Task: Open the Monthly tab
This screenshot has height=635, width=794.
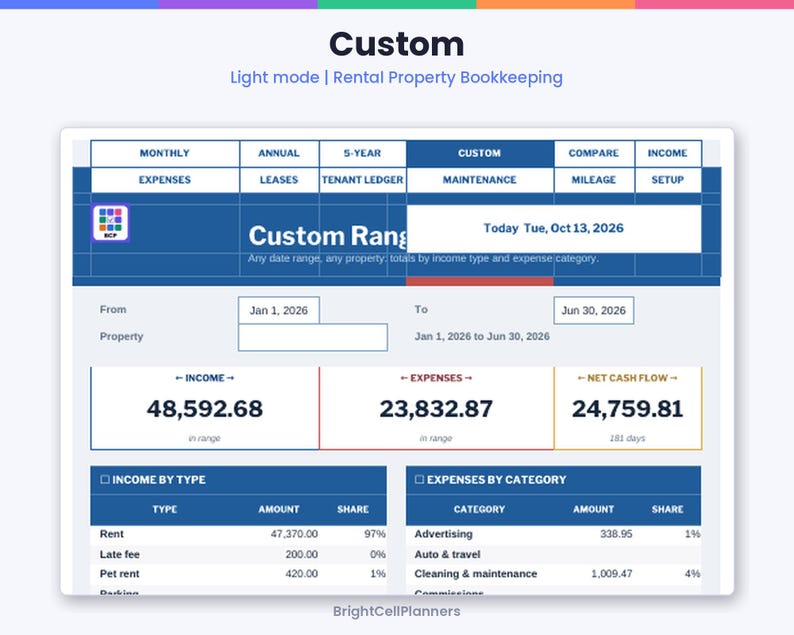Action: [165, 153]
